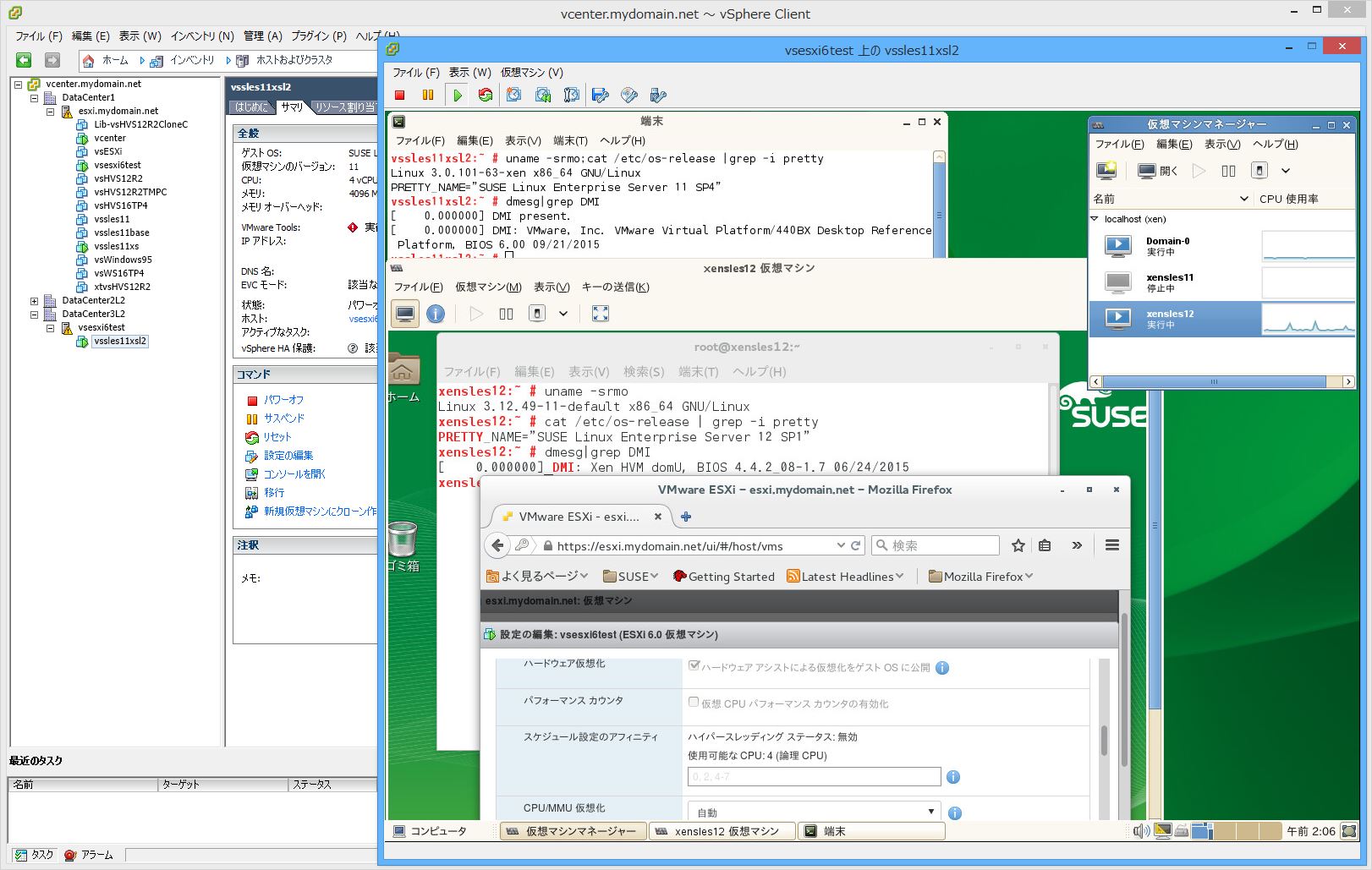
Task: Collapse the esxi.mydomain.net host node
Action: pyautogui.click(x=50, y=111)
